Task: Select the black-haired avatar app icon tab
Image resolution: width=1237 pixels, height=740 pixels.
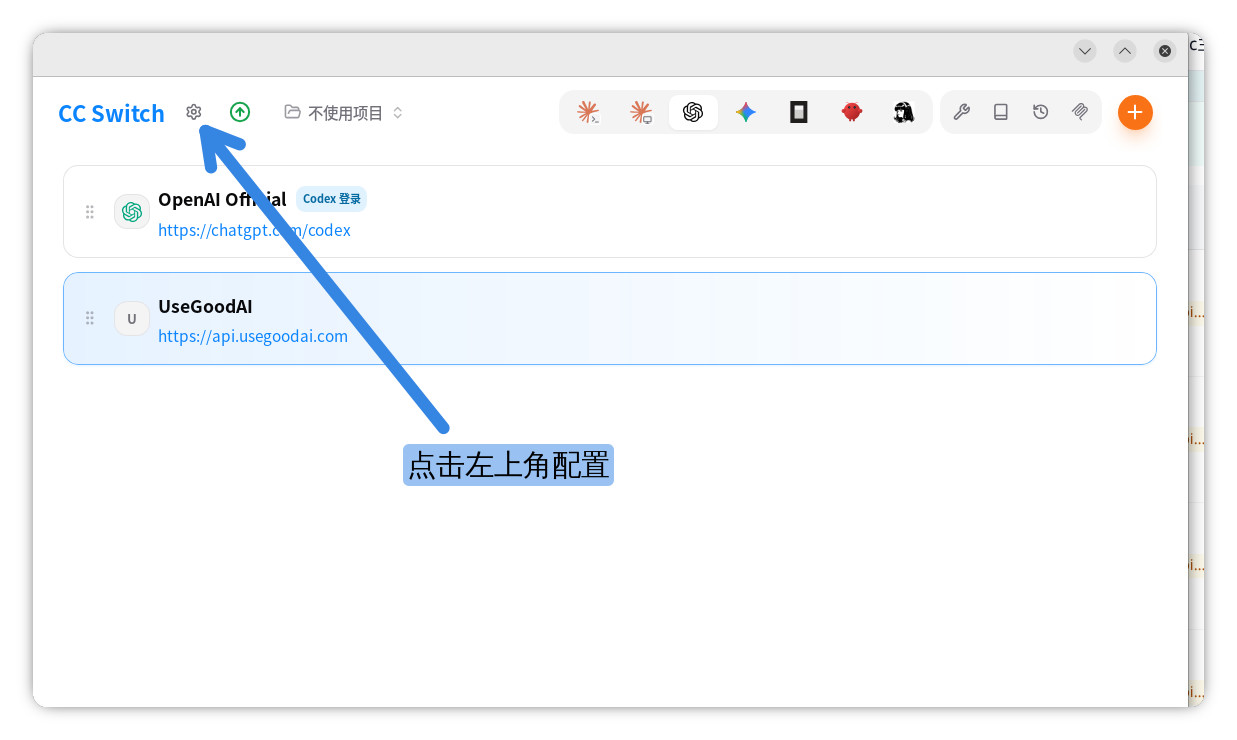Action: tap(904, 112)
